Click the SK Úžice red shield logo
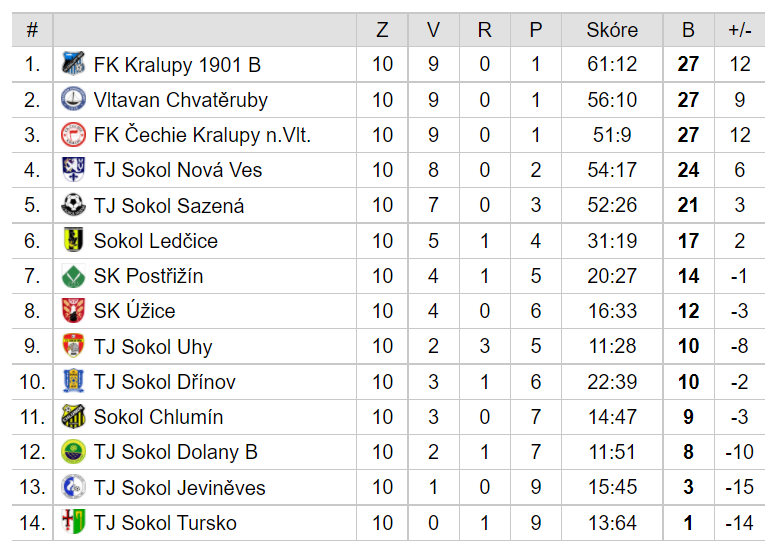Screen dimensions: 775x548 [73, 311]
